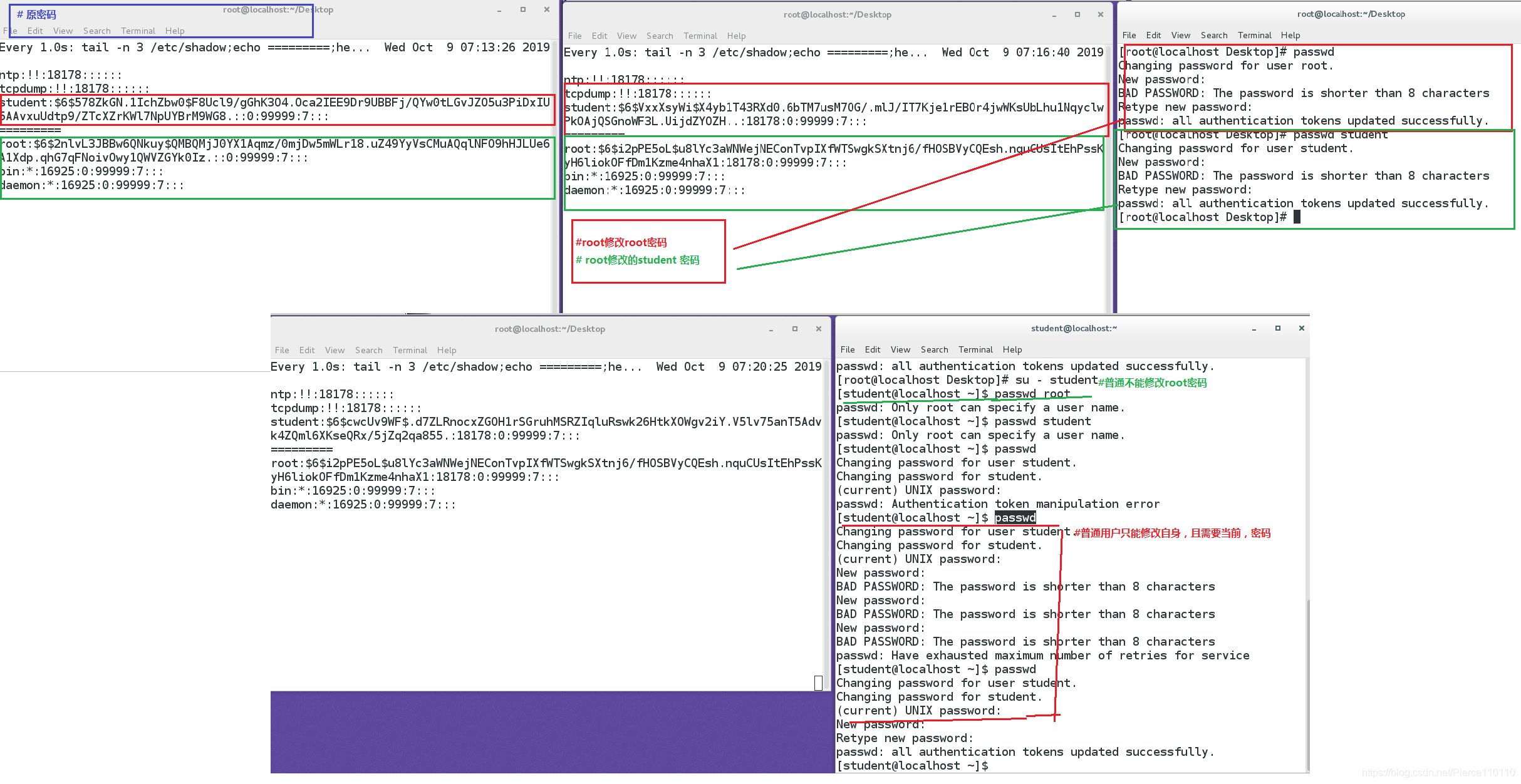Click top-right terminal prompt cursor line

click(1209, 217)
